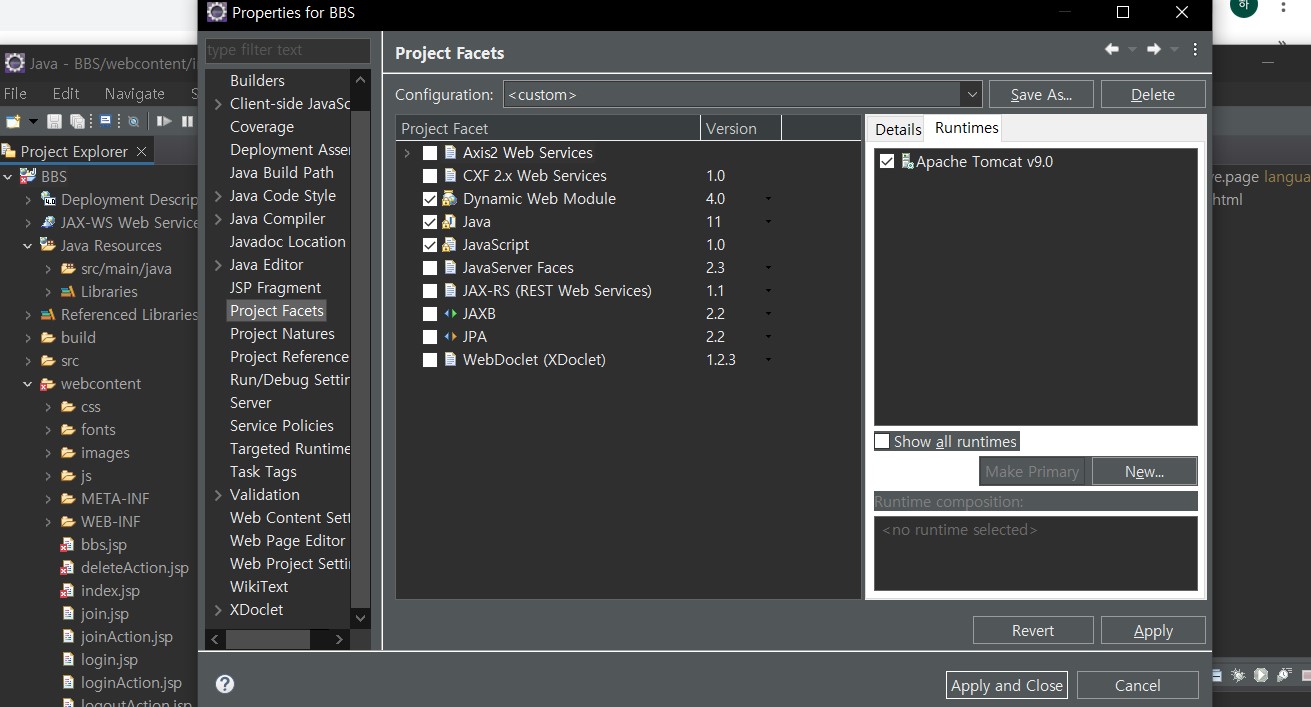Click the Save As... button
The width and height of the screenshot is (1311, 707).
coord(1041,94)
